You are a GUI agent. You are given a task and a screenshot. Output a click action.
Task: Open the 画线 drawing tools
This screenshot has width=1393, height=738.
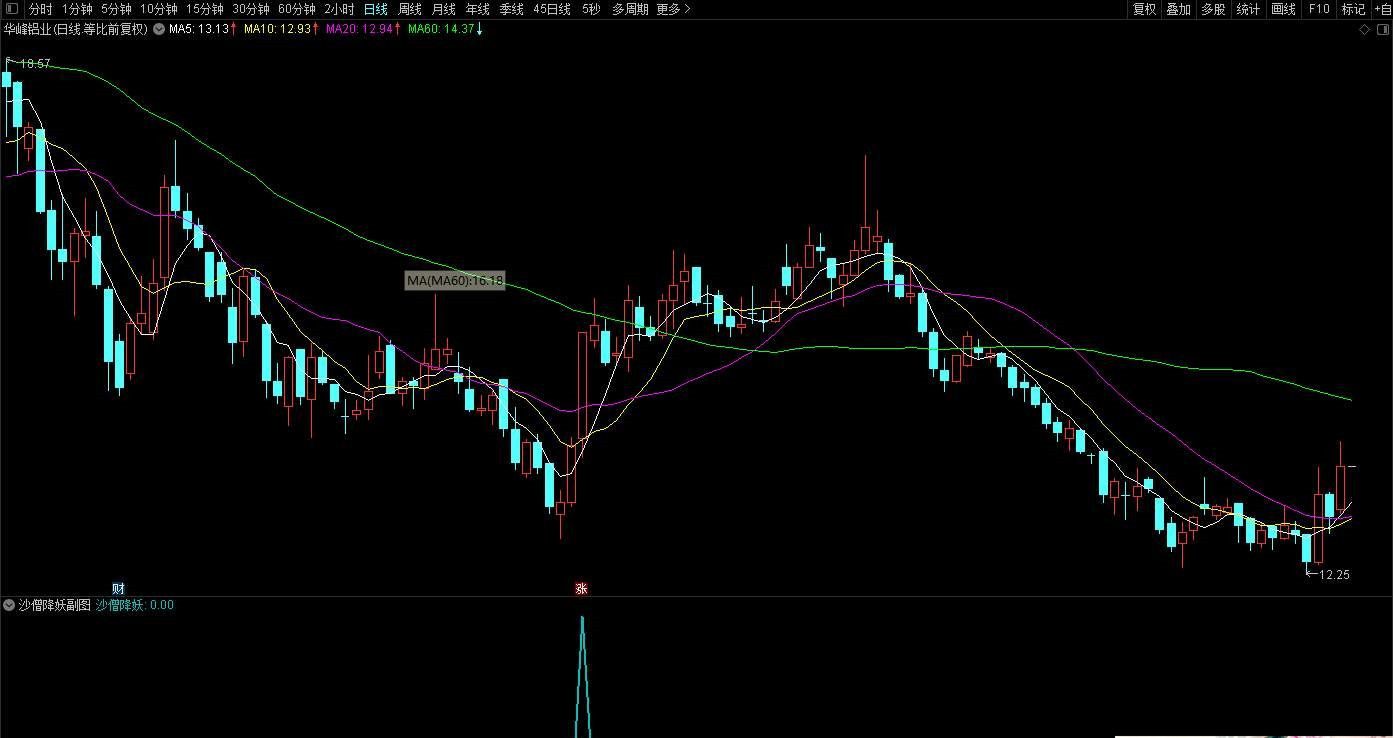click(x=1283, y=9)
